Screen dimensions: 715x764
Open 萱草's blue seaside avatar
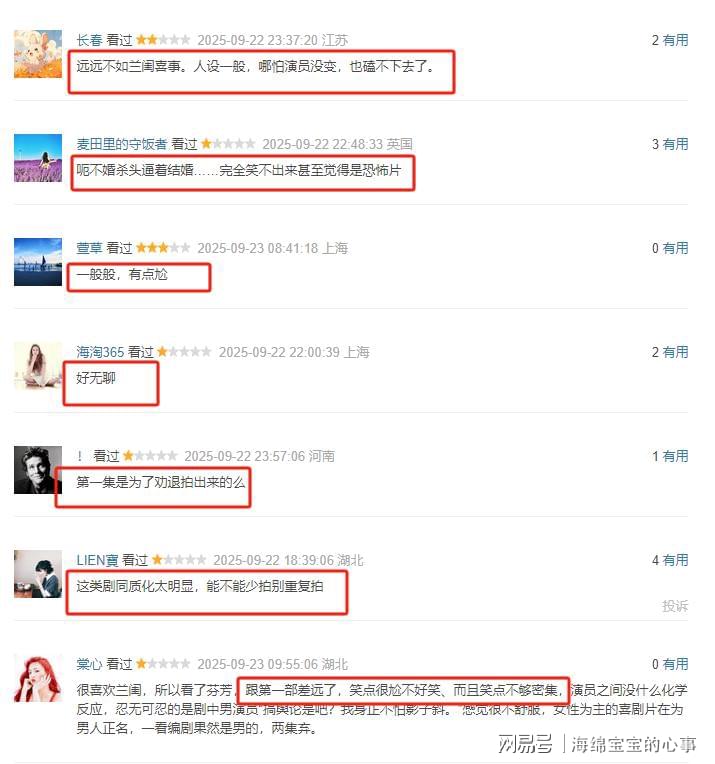point(38,262)
